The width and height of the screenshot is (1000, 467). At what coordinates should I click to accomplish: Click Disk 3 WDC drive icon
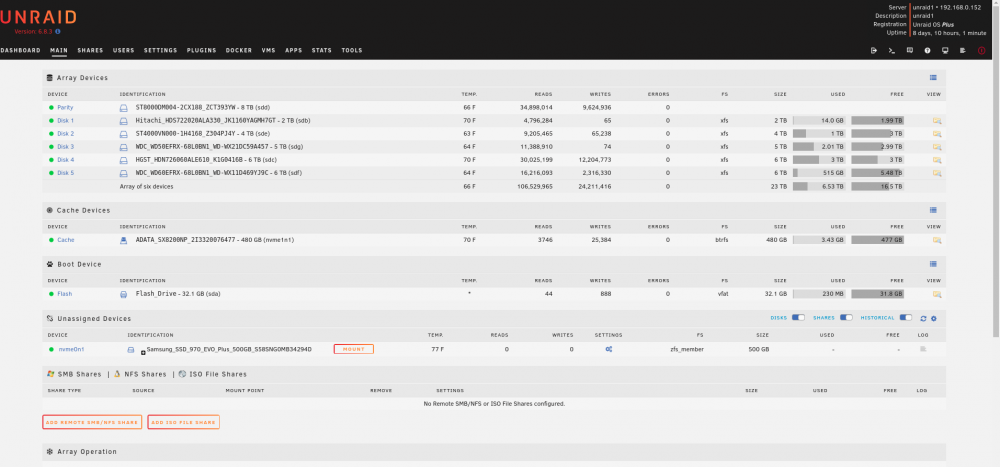coord(124,147)
